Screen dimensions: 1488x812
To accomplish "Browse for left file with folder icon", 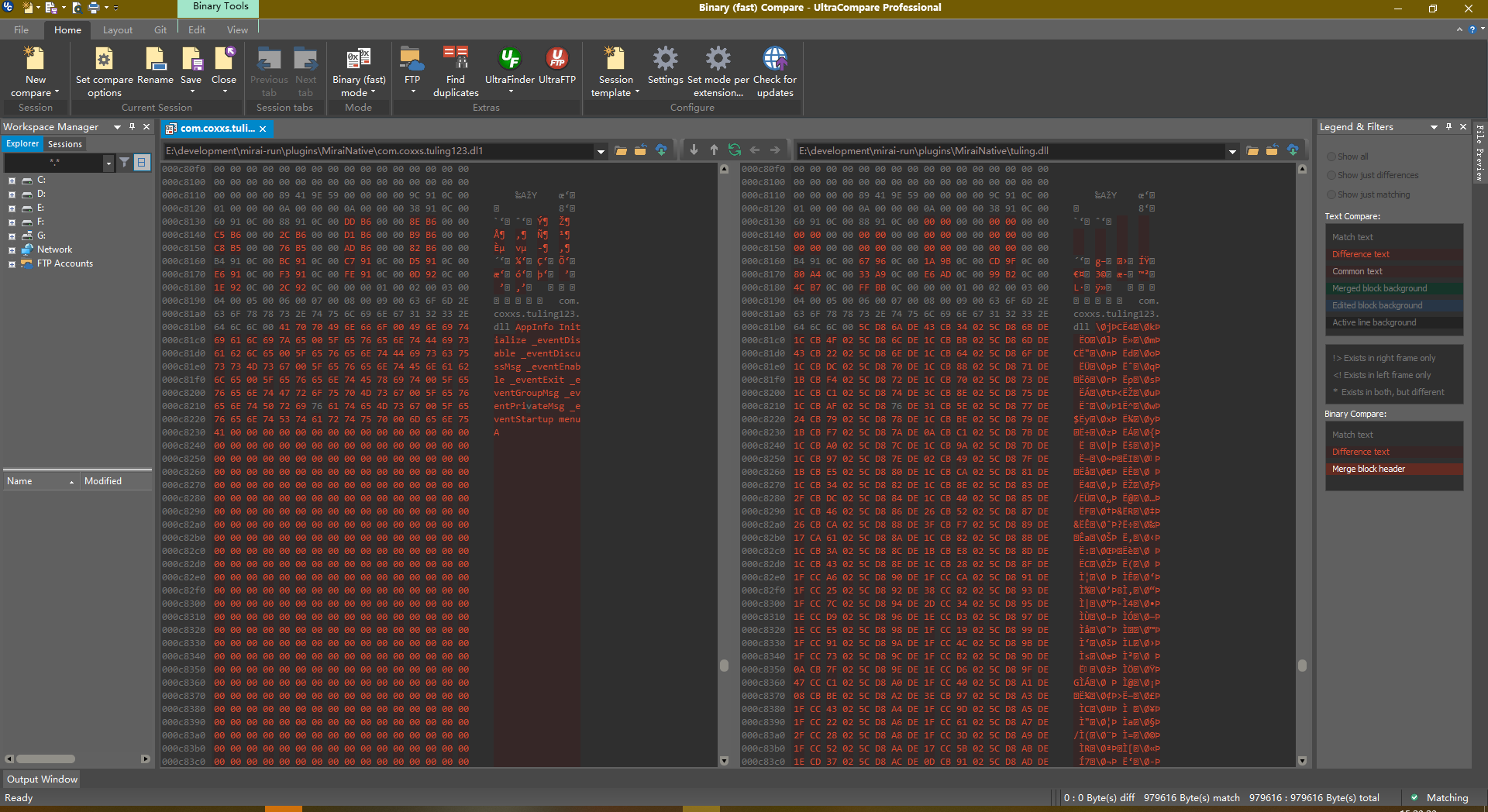I will pos(621,151).
